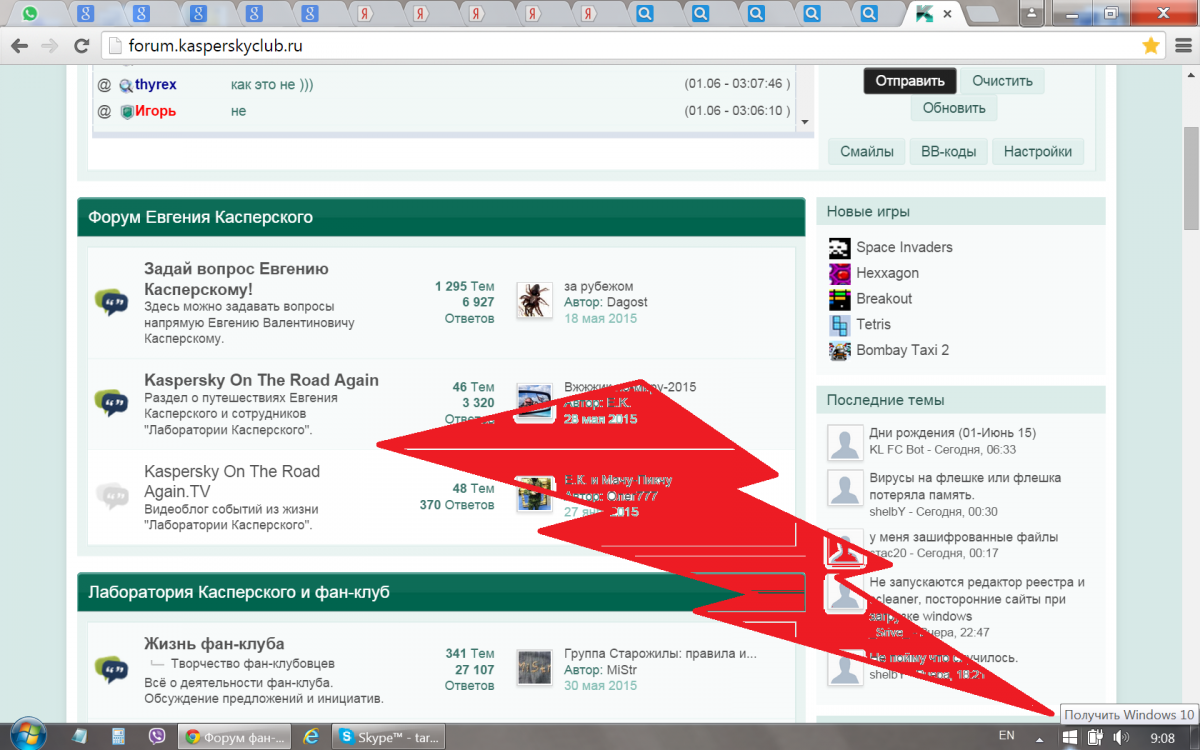Open Calculator from the taskbar

(118, 736)
